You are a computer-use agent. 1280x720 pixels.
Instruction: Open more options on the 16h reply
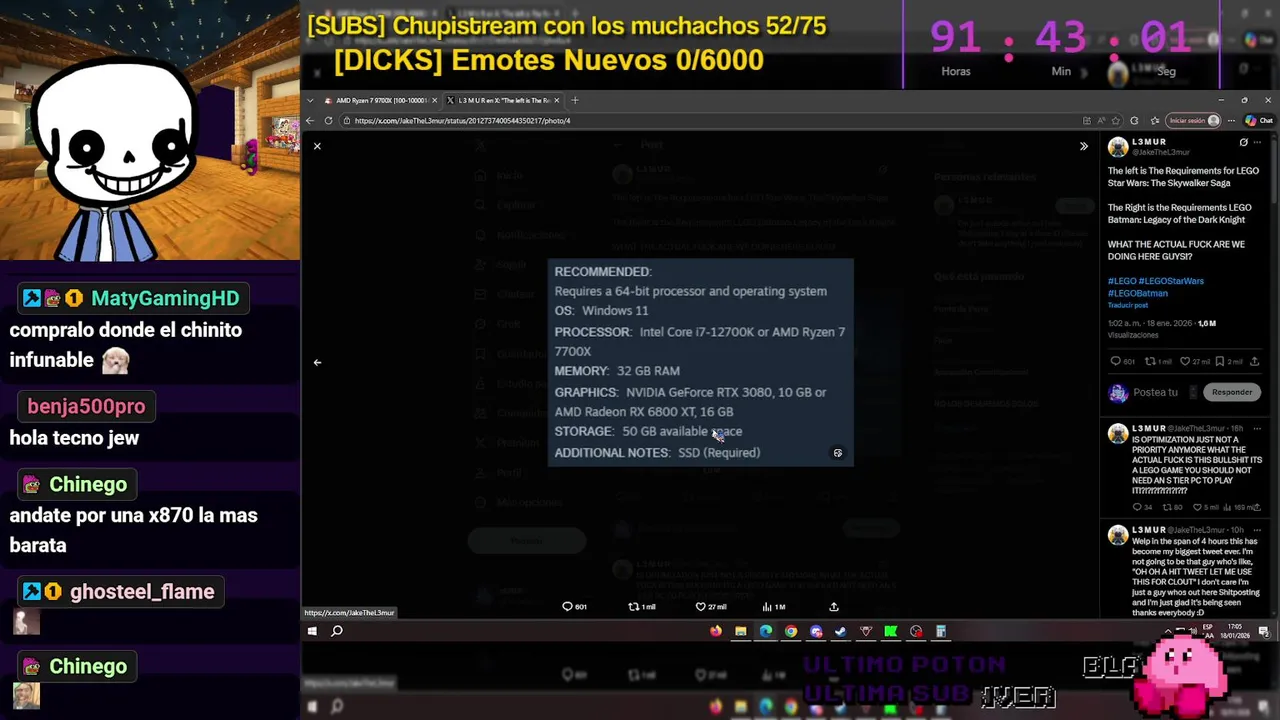pyautogui.click(x=1257, y=428)
